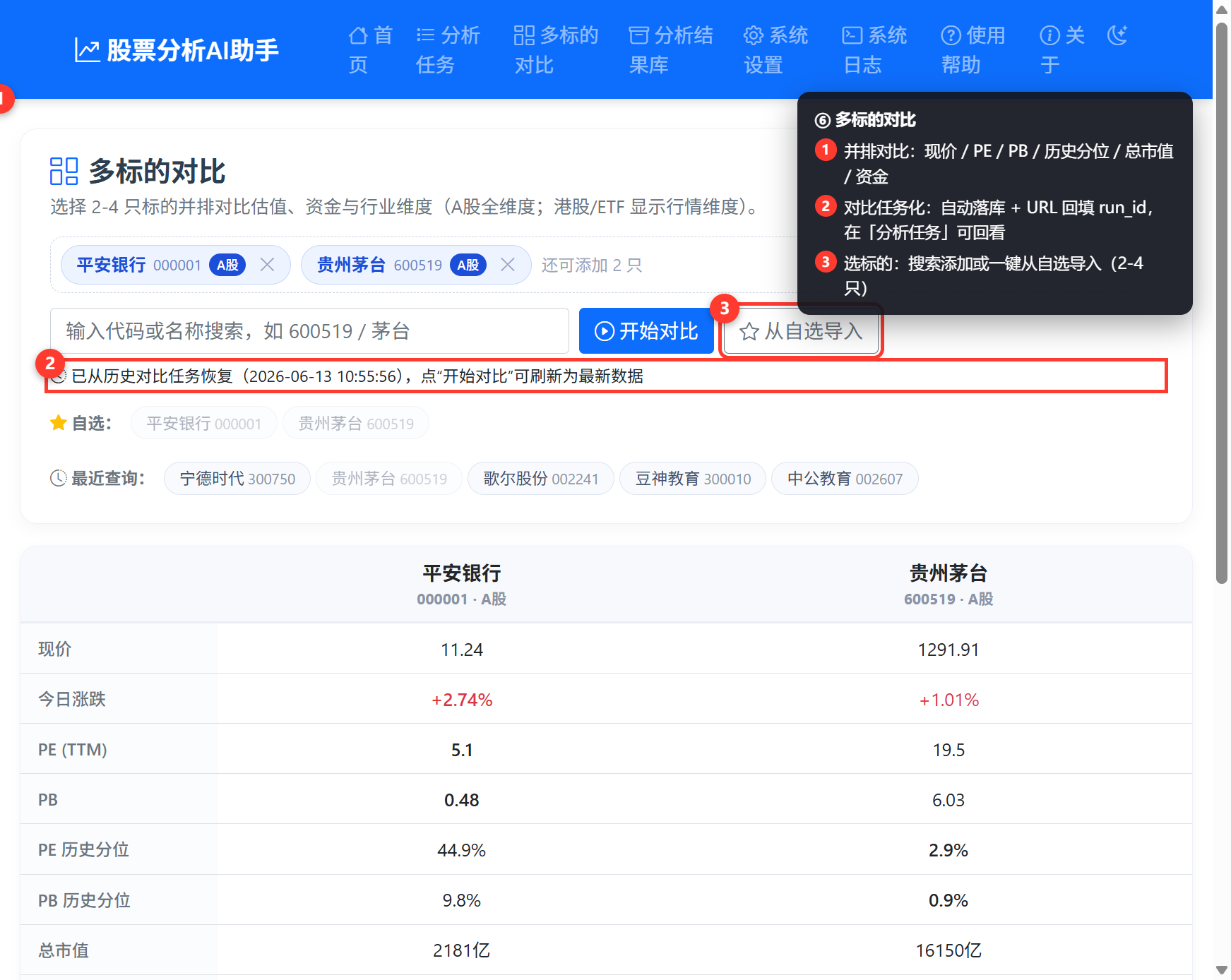Click the +1.01% change value
1231x980 pixels.
point(948,700)
